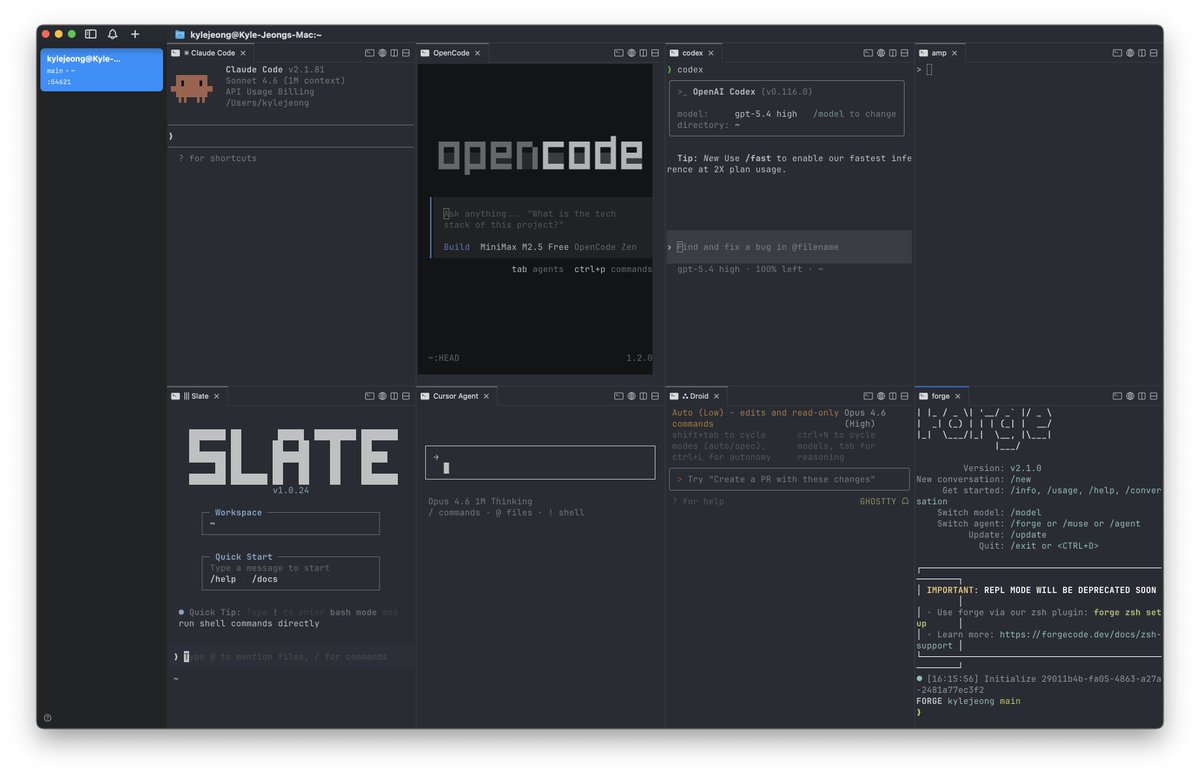Split Slate pane to the right

[394, 396]
